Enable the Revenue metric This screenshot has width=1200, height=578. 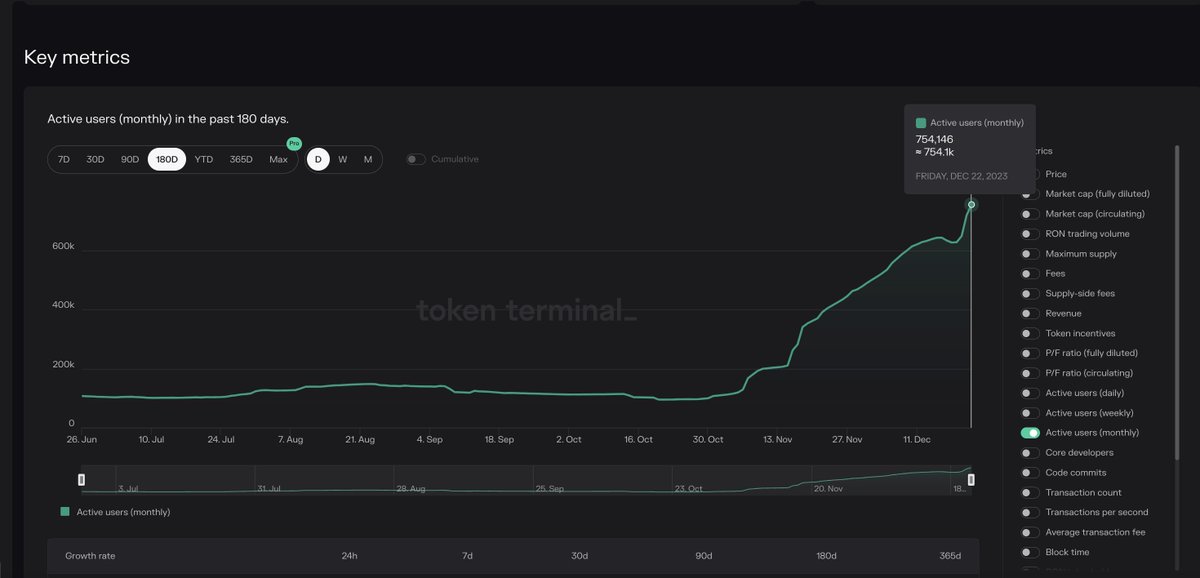pos(1029,313)
